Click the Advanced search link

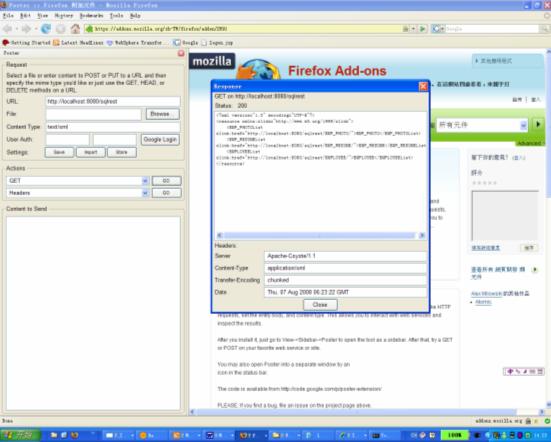tap(529, 143)
